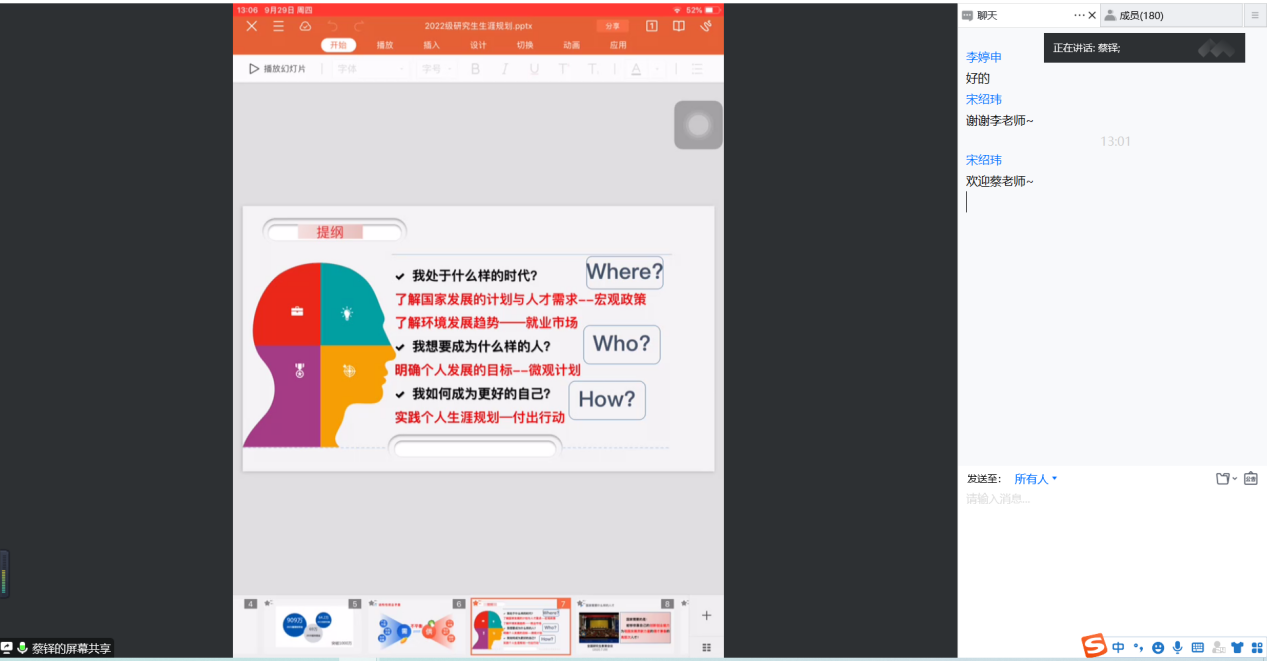The height and width of the screenshot is (661, 1267).
Task: Click the 分享 share button
Action: click(612, 26)
